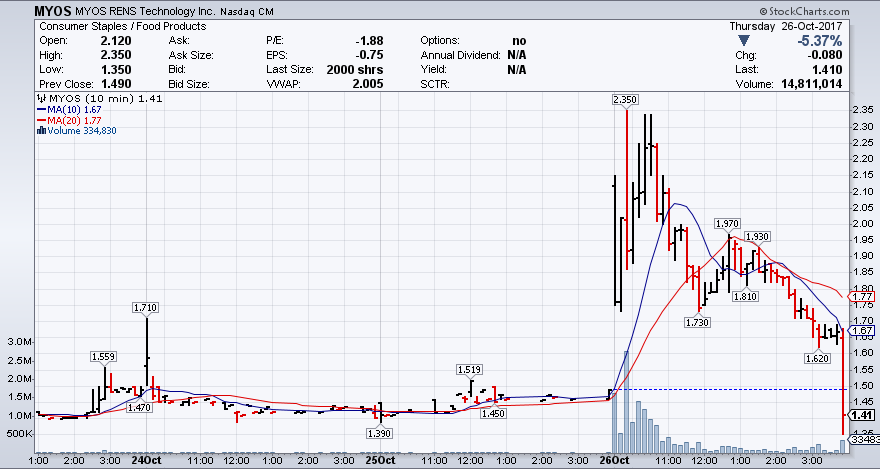Click the 26 Oct date on time axis
This screenshot has width=880, height=469.
(613, 461)
